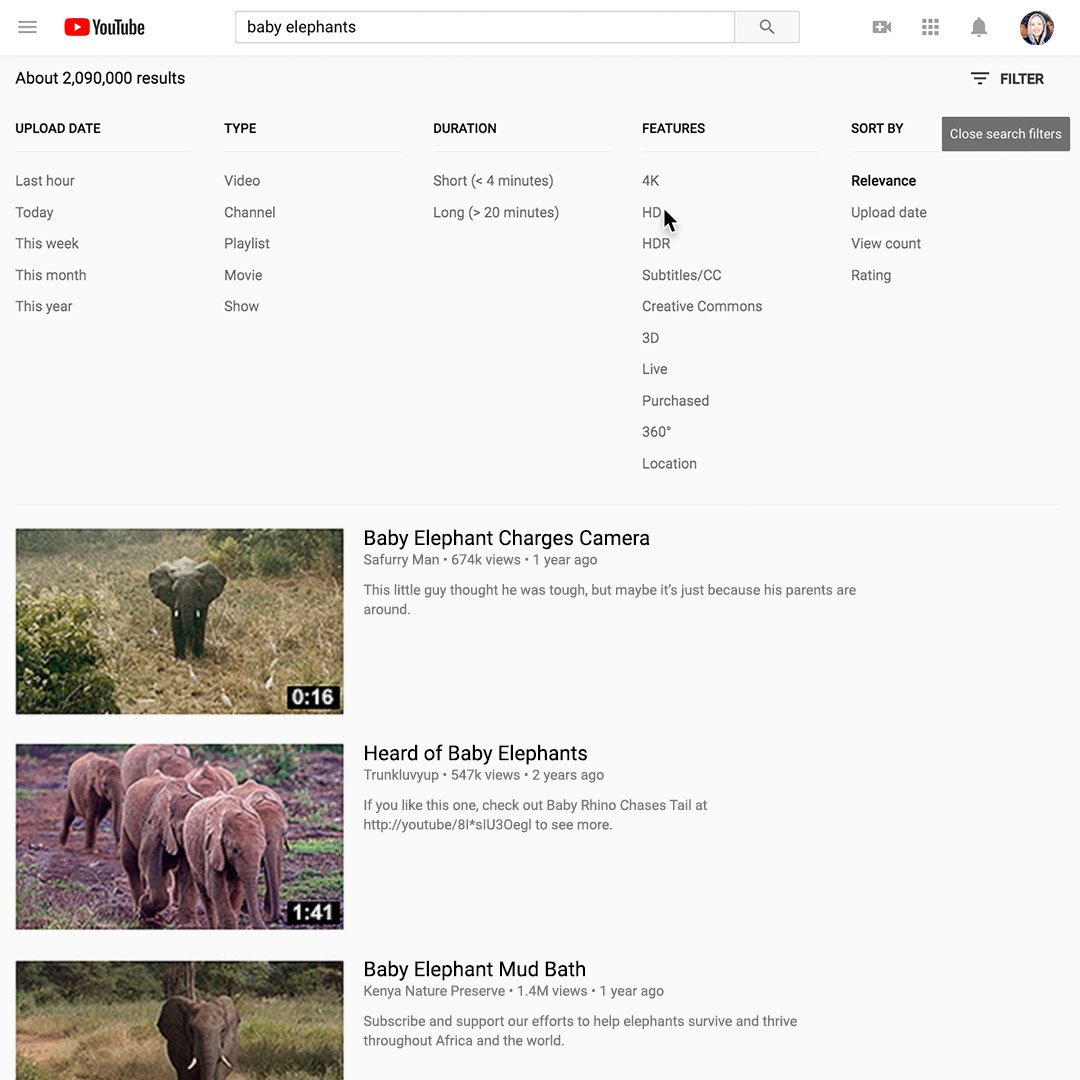Image resolution: width=1080 pixels, height=1080 pixels.
Task: Enable the HD feature filter
Action: [x=652, y=212]
